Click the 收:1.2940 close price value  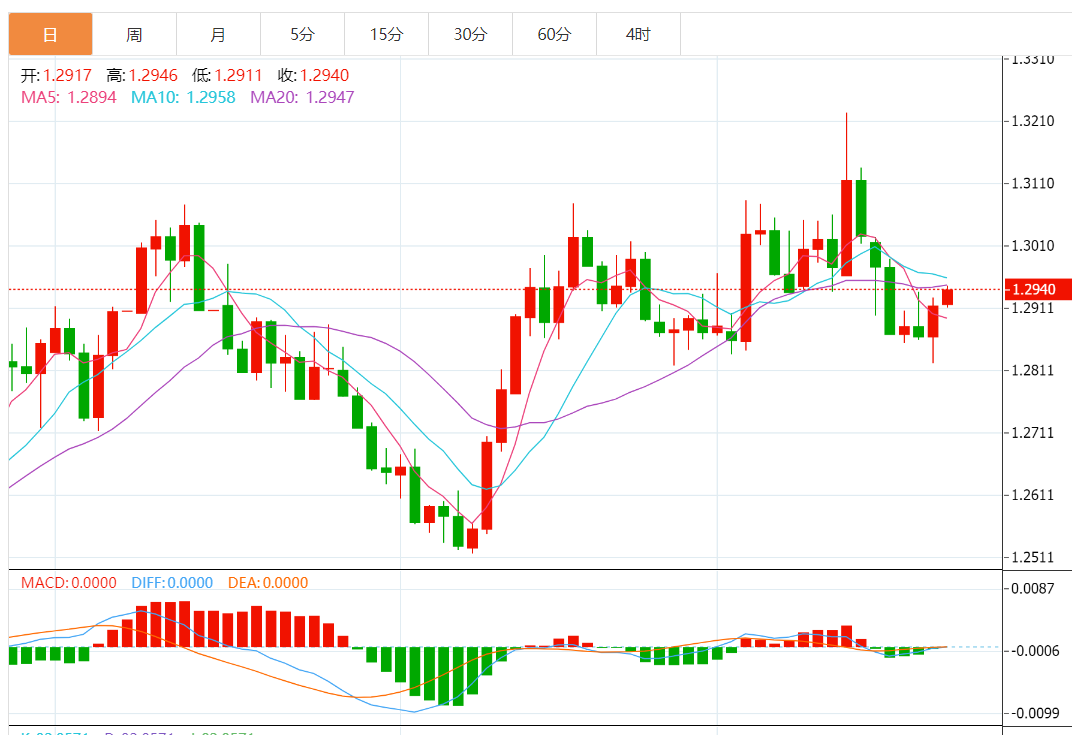(x=314, y=75)
